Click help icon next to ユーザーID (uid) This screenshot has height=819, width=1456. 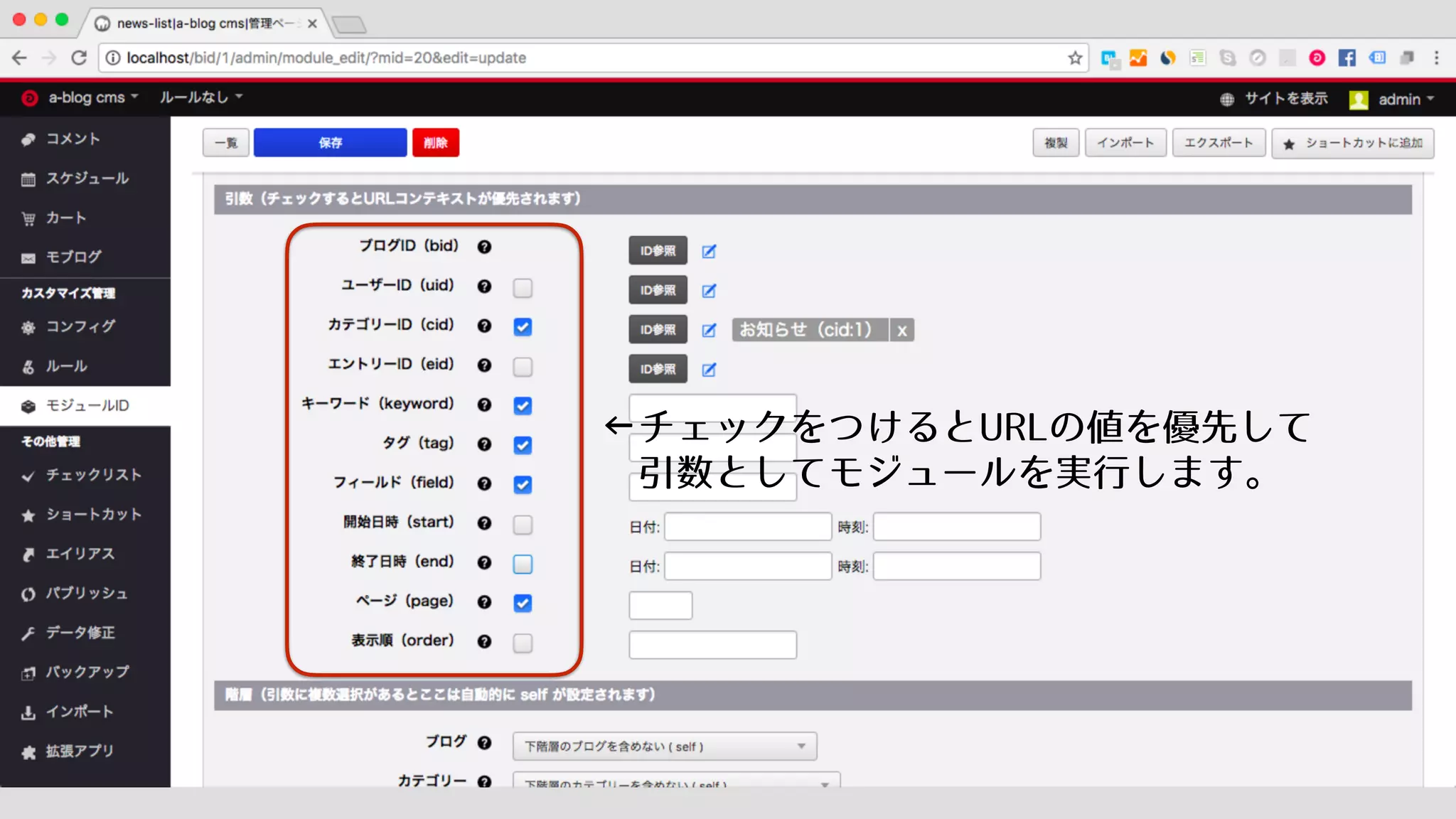[484, 287]
